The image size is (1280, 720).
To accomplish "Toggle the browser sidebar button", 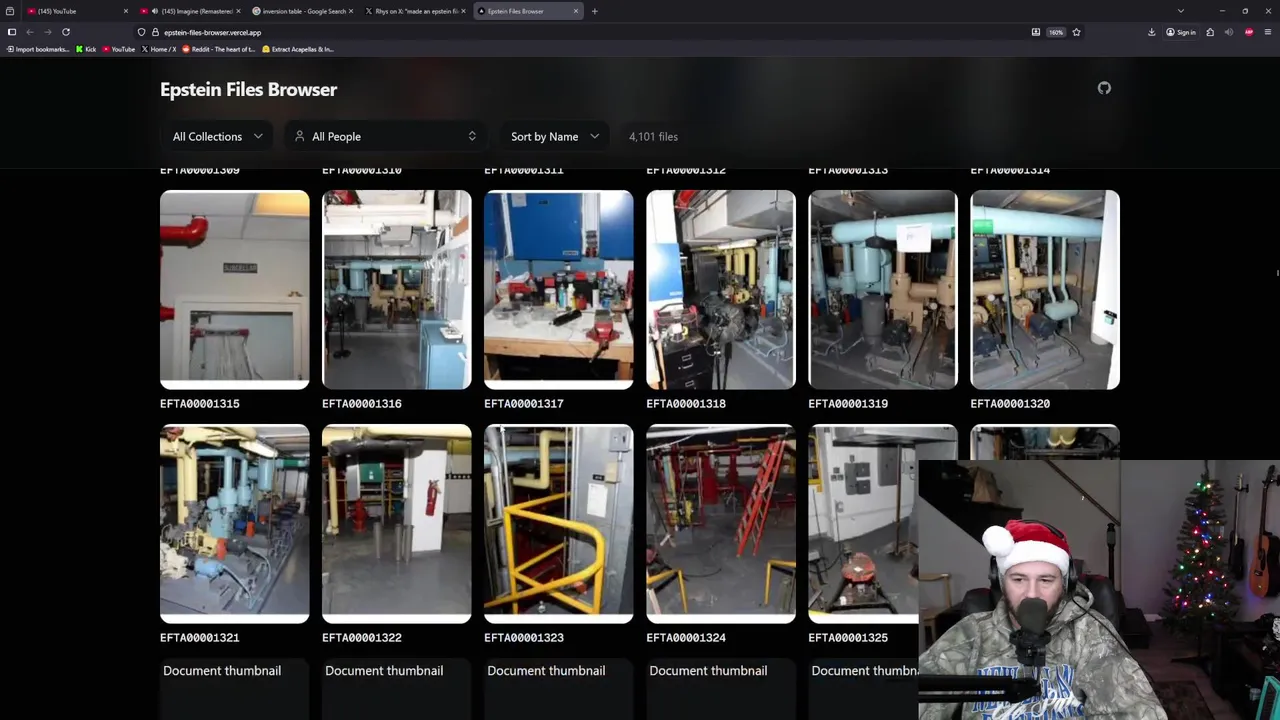I will [11, 32].
